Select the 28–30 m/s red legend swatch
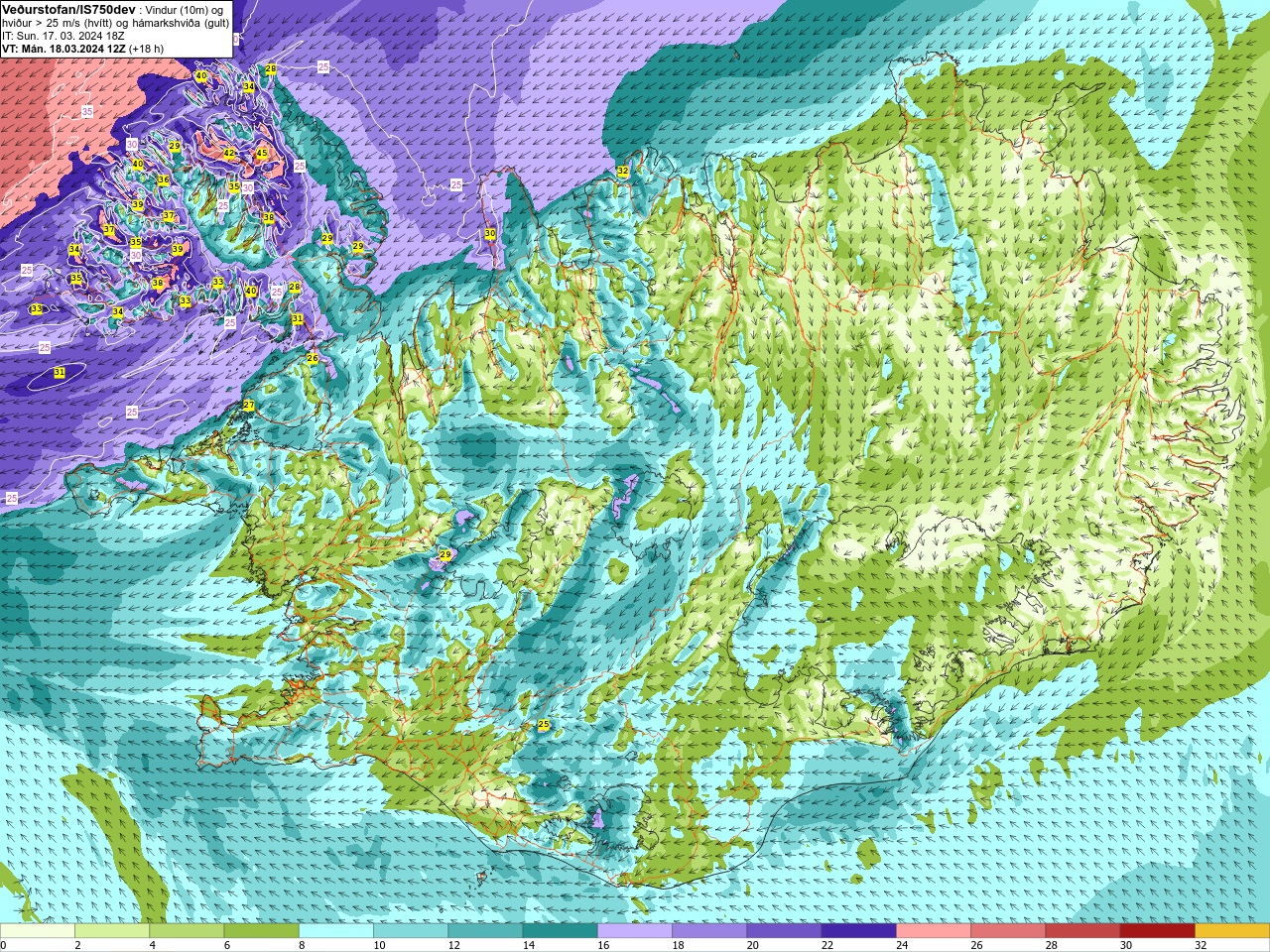Viewport: 1270px width, 952px height. 1082,931
